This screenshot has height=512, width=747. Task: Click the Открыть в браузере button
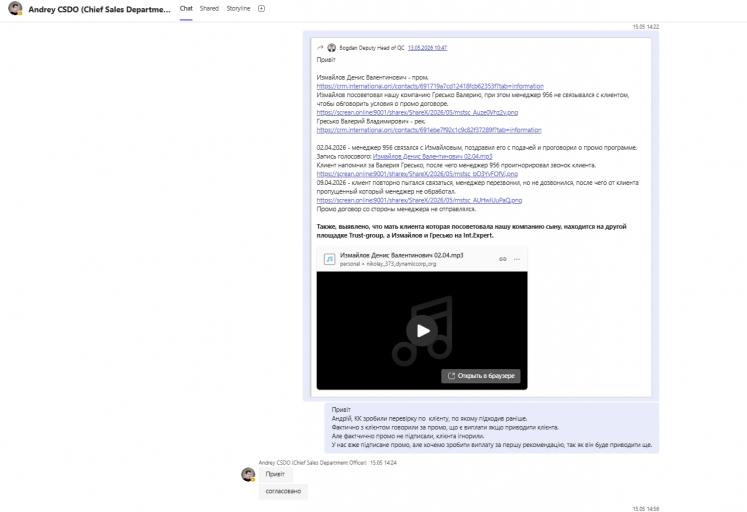click(x=481, y=376)
